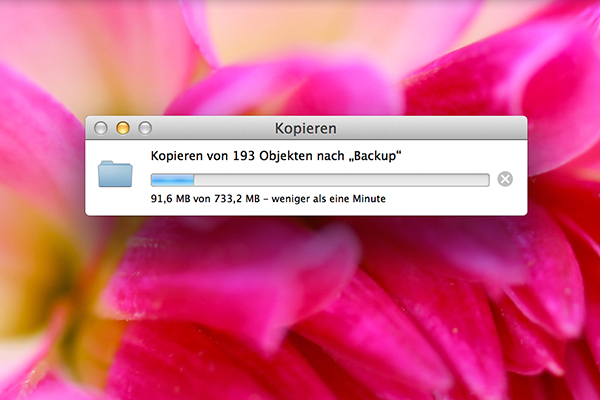Click the grey zoom button in title bar
600x400 pixels.
pos(145,128)
